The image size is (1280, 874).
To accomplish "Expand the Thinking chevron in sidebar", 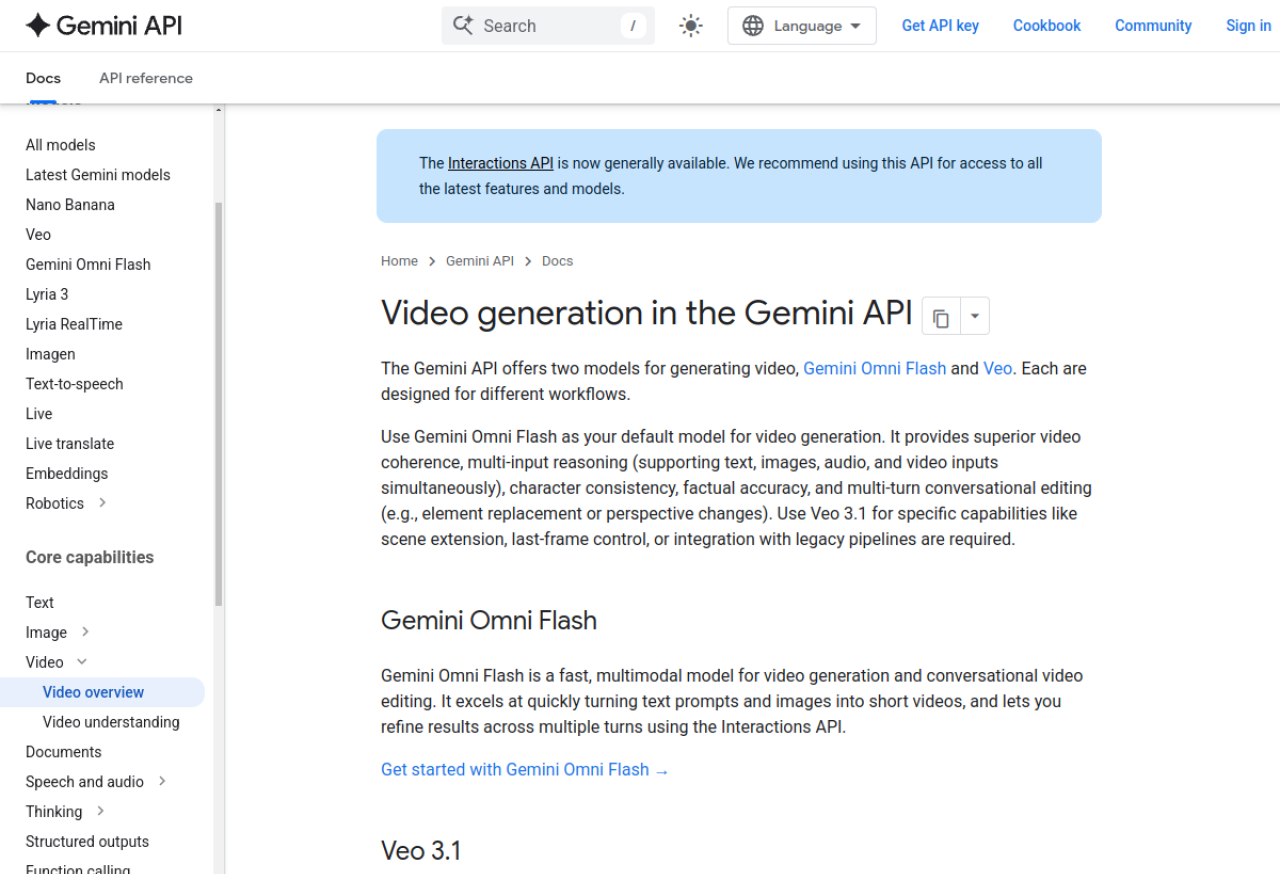I will point(100,811).
